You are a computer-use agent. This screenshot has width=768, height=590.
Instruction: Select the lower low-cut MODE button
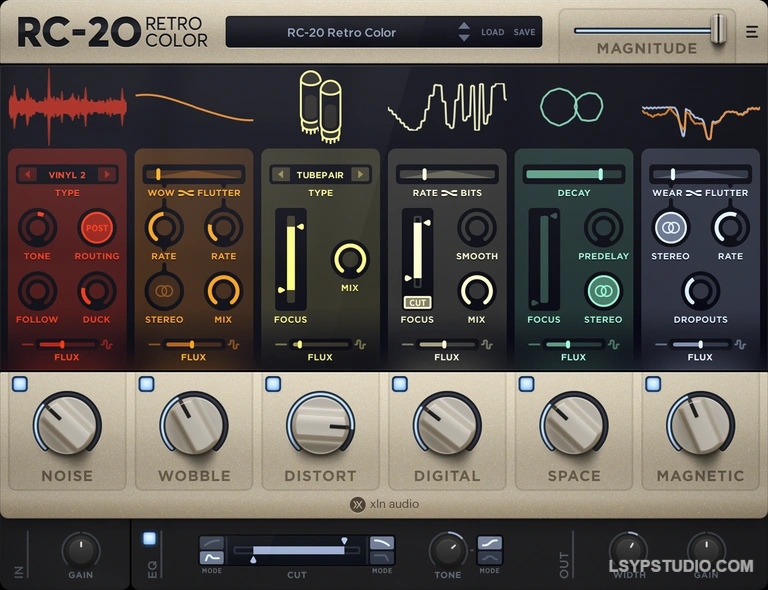click(x=212, y=557)
